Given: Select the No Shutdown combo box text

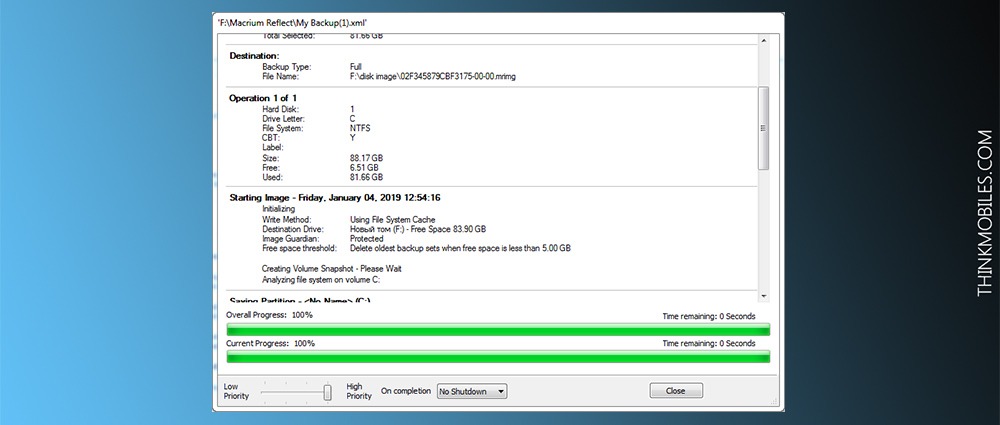Looking at the screenshot, I should [463, 391].
